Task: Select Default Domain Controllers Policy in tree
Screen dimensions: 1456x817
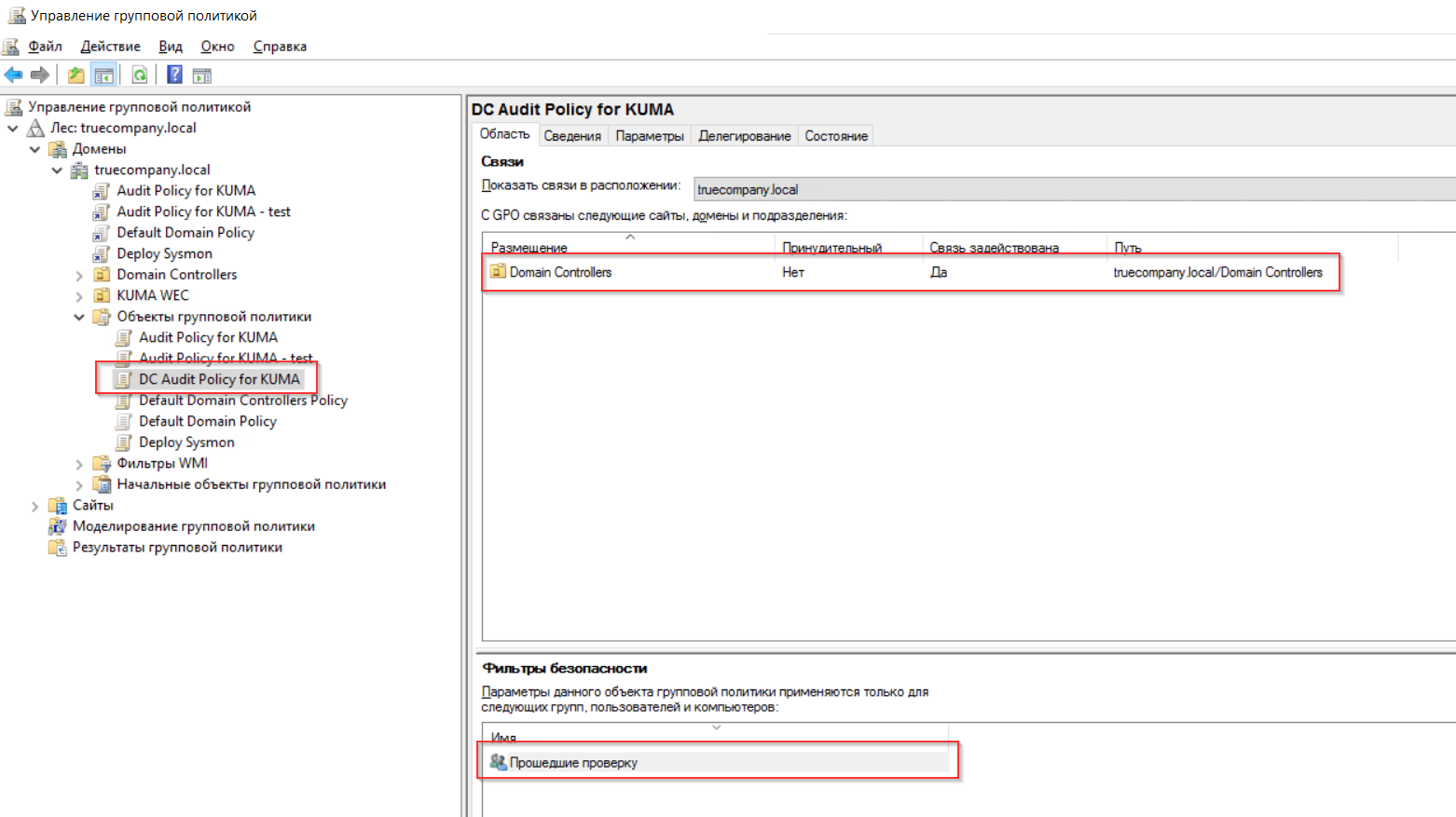Action: (243, 401)
